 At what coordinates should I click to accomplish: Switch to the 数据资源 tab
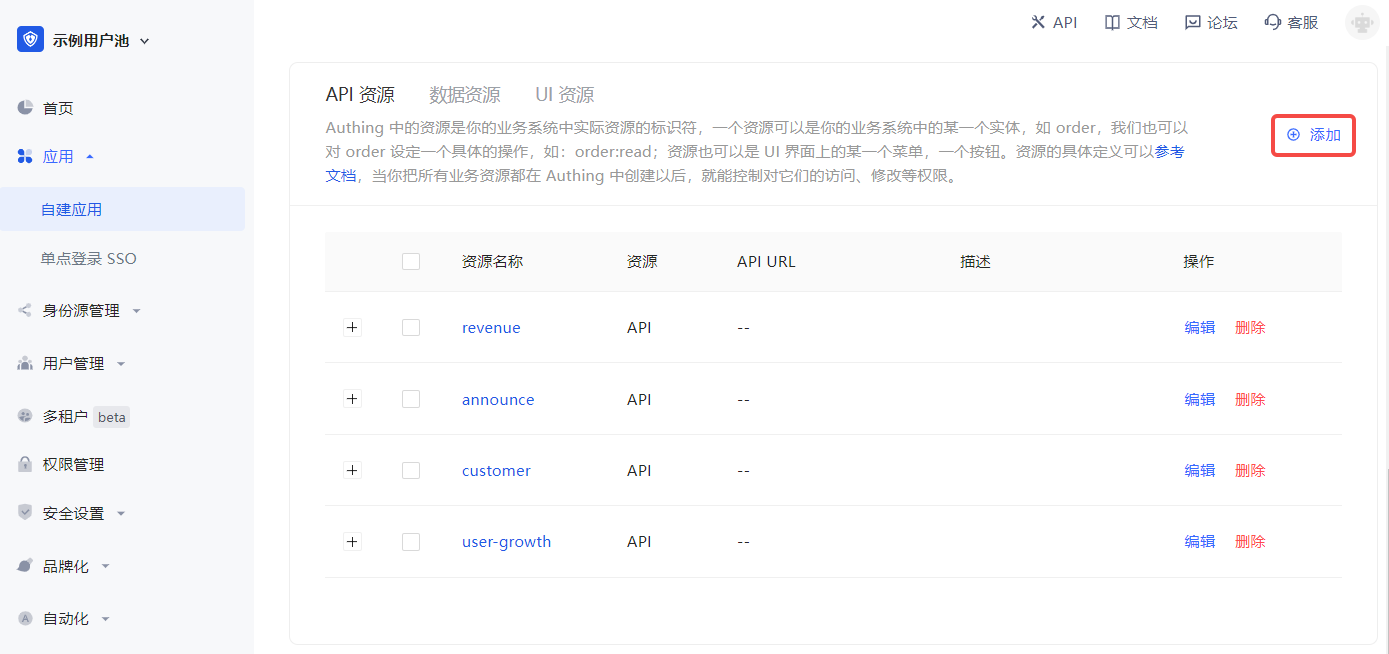pyautogui.click(x=465, y=95)
